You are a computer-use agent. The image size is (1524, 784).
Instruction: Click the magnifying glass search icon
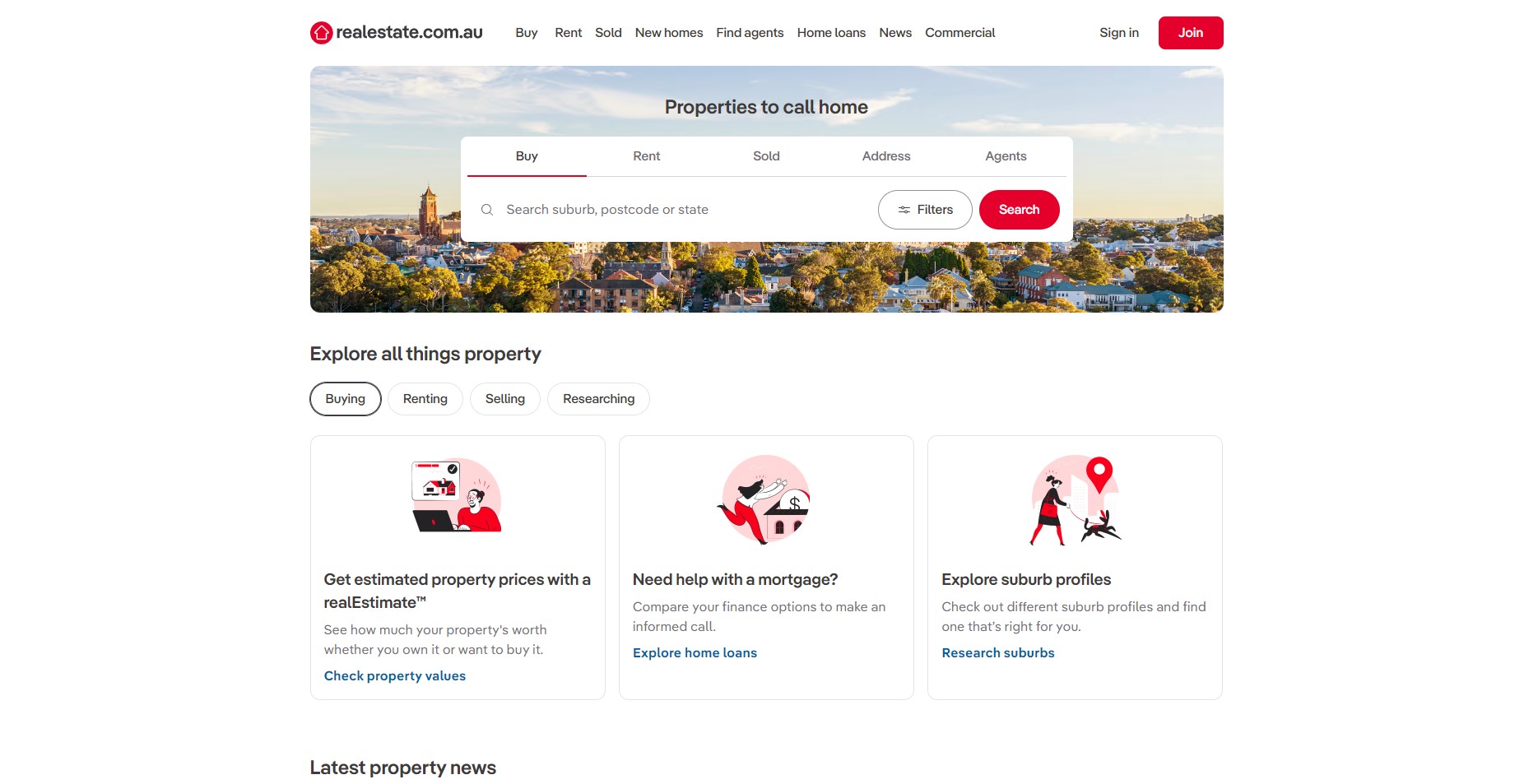tap(487, 210)
